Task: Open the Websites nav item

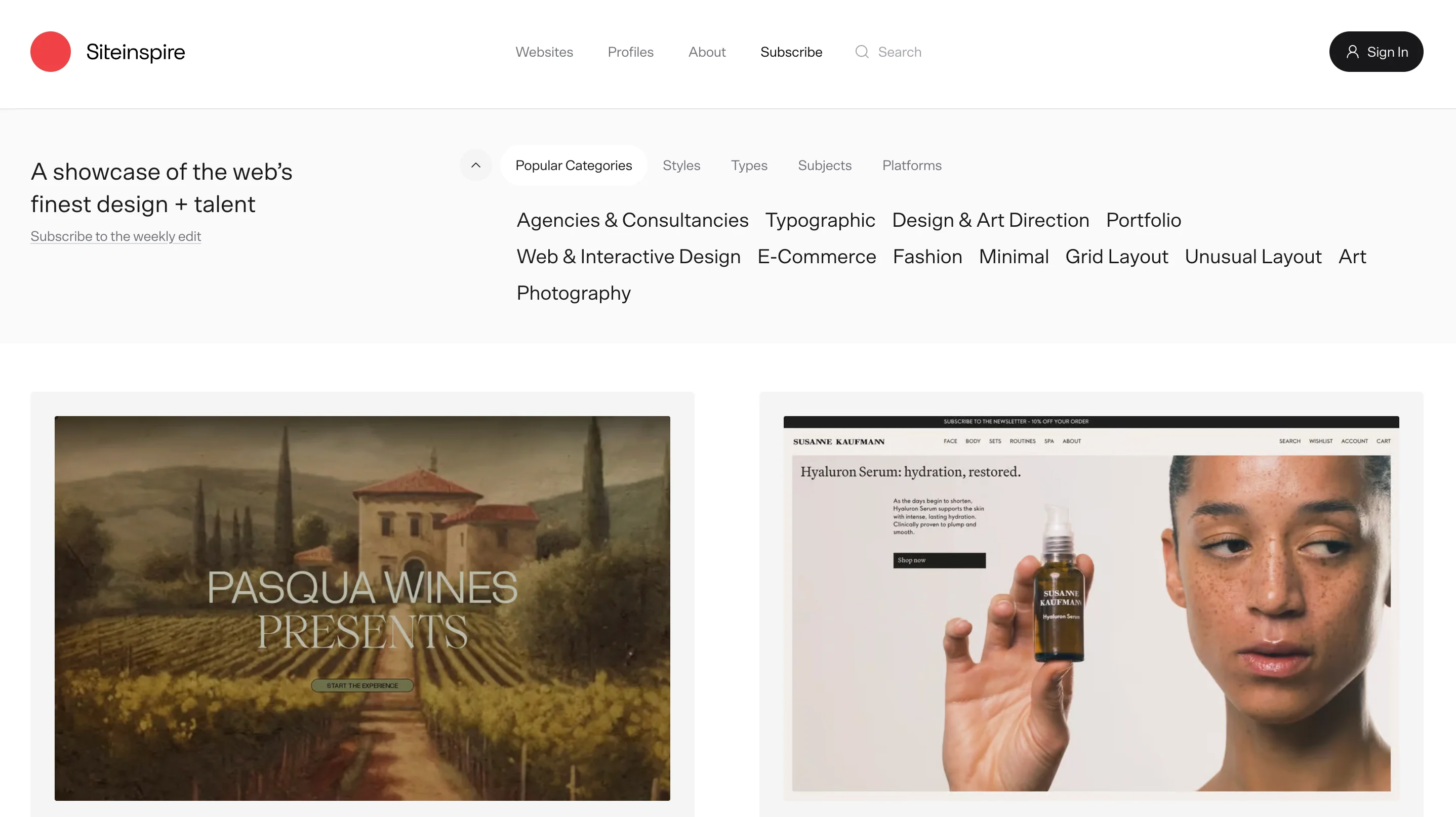Action: pos(544,52)
